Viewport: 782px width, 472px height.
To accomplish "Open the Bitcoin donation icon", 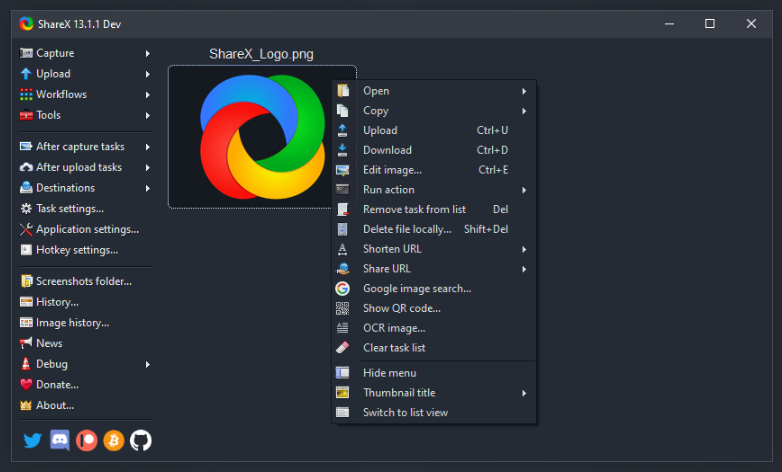I will (114, 441).
